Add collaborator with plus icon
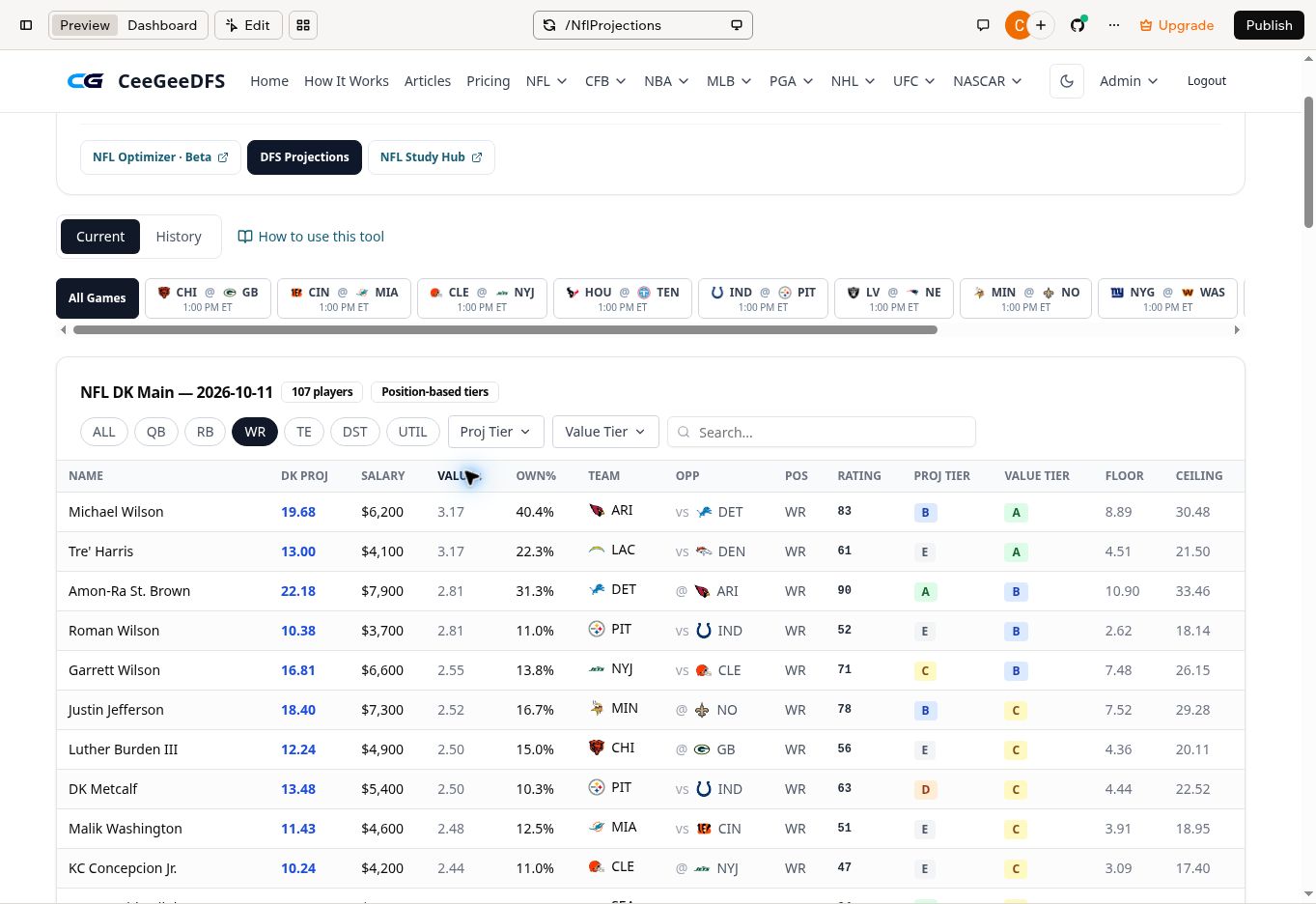The height and width of the screenshot is (904, 1316). point(1041,25)
